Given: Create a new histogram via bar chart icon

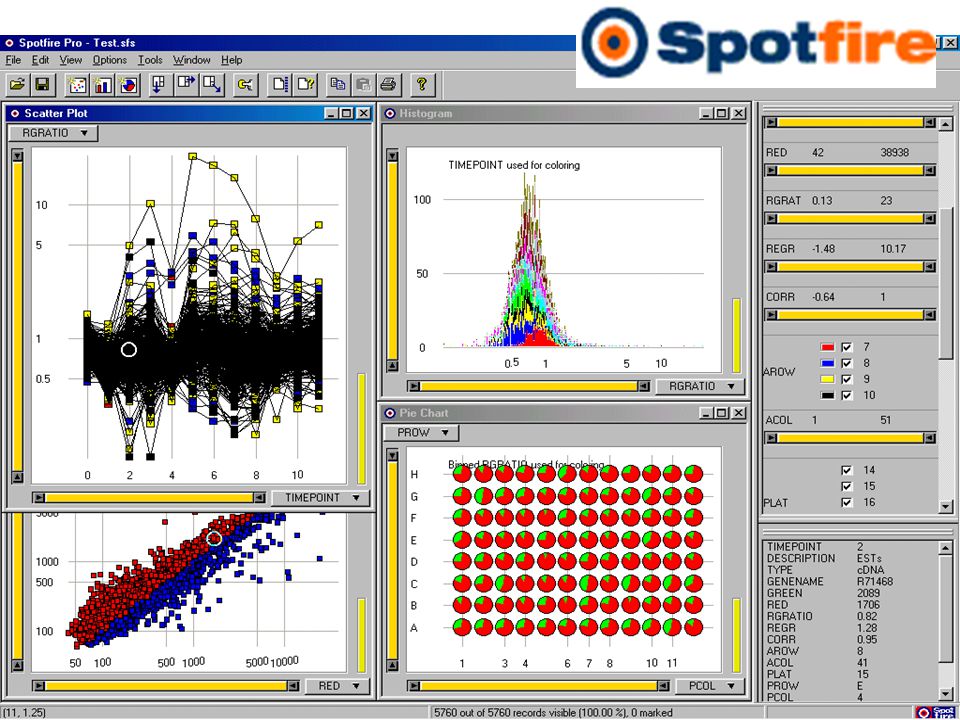Looking at the screenshot, I should pos(103,84).
